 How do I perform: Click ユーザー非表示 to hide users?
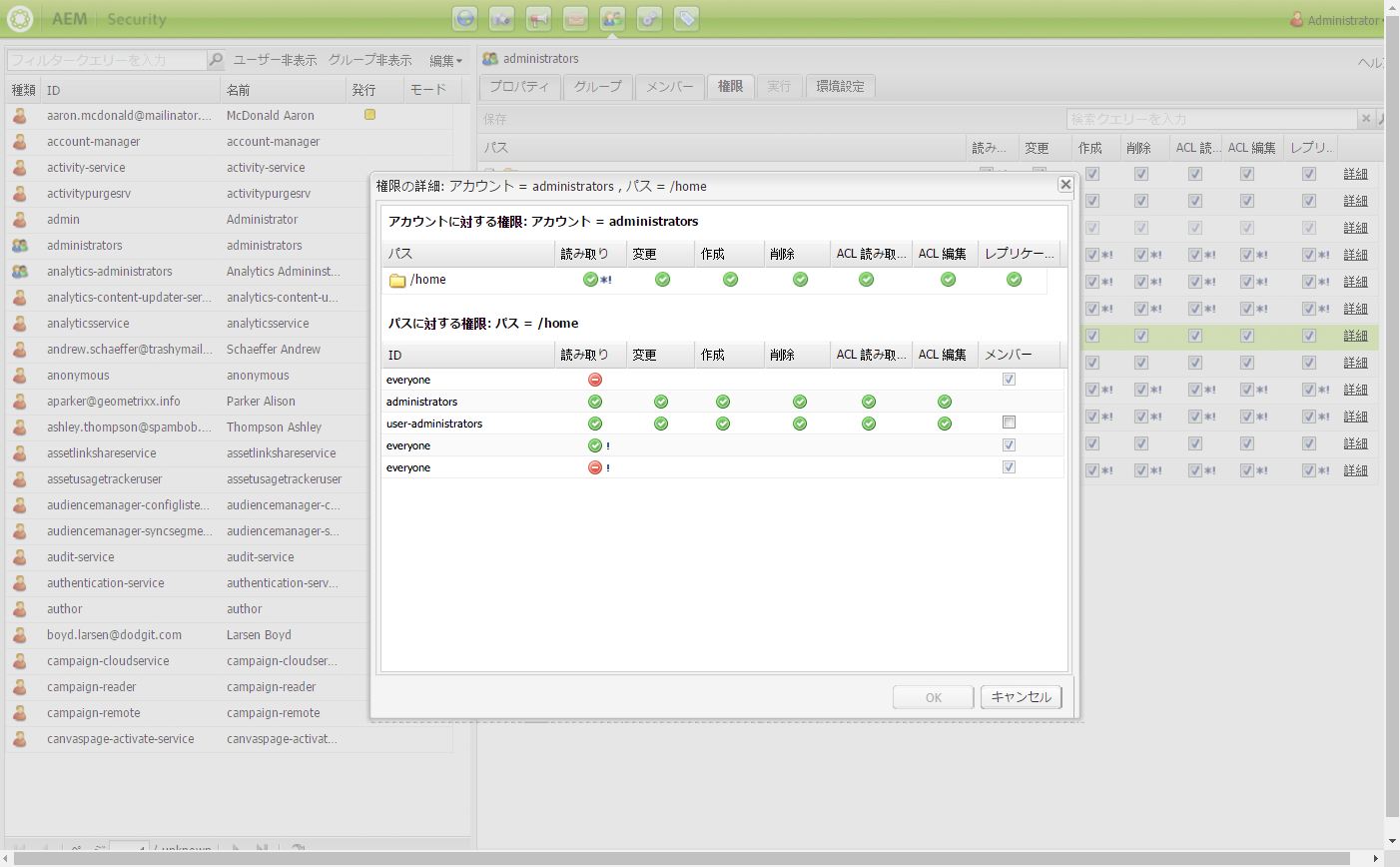tap(275, 61)
